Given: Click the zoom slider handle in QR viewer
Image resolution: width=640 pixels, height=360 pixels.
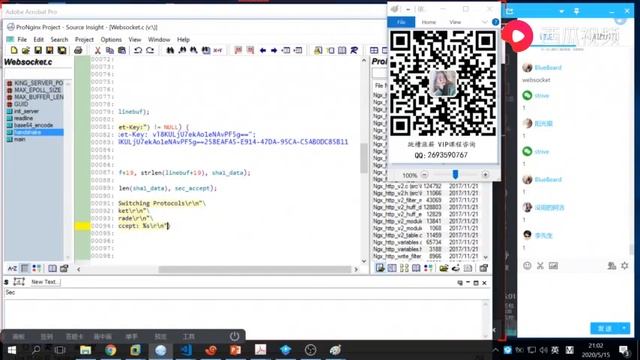Looking at the screenshot, I should tap(455, 175).
